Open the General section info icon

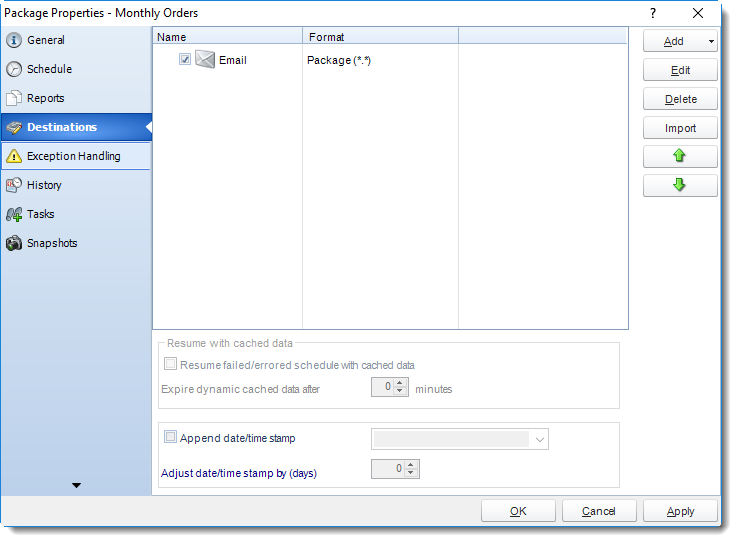point(14,40)
